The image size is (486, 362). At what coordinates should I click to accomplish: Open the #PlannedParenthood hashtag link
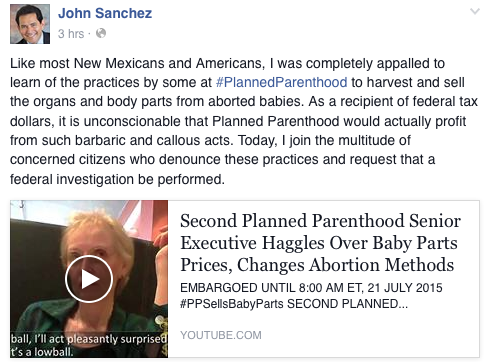pyautogui.click(x=282, y=82)
